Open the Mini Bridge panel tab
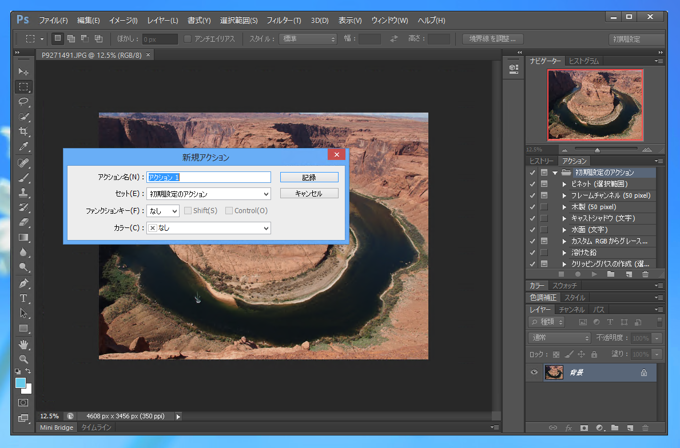Screen dimensions: 680x448 tap(56, 428)
